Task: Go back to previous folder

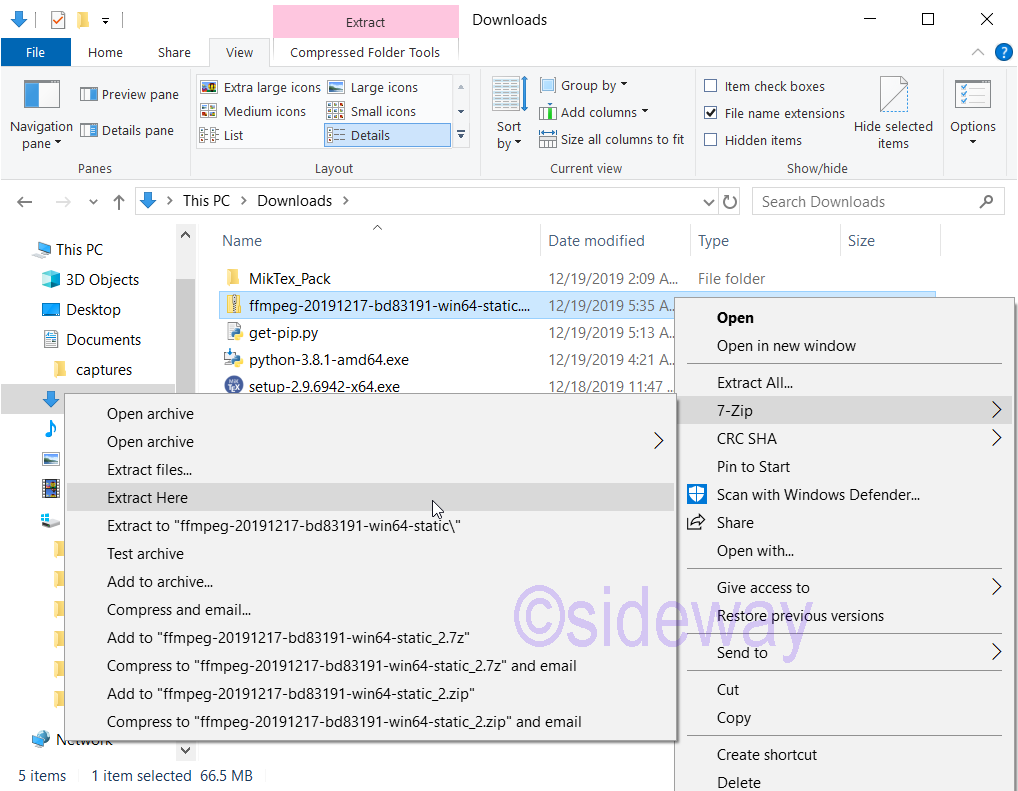Action: tap(25, 202)
